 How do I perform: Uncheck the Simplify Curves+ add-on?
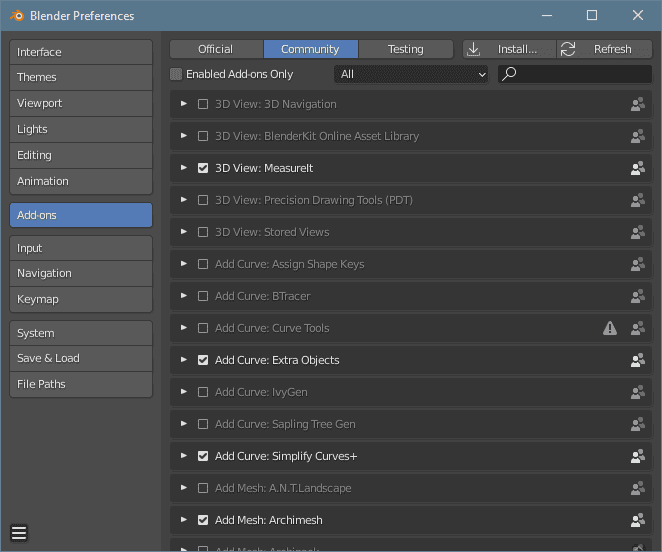click(203, 456)
